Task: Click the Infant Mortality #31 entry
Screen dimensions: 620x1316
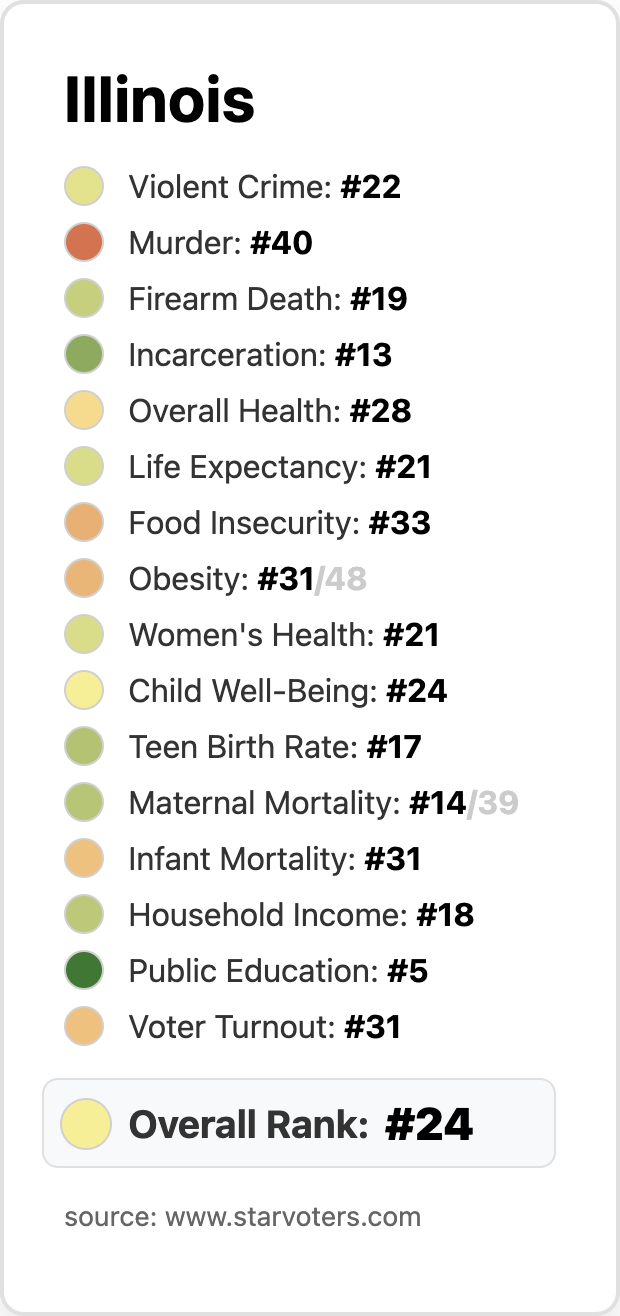Action: pyautogui.click(x=275, y=859)
